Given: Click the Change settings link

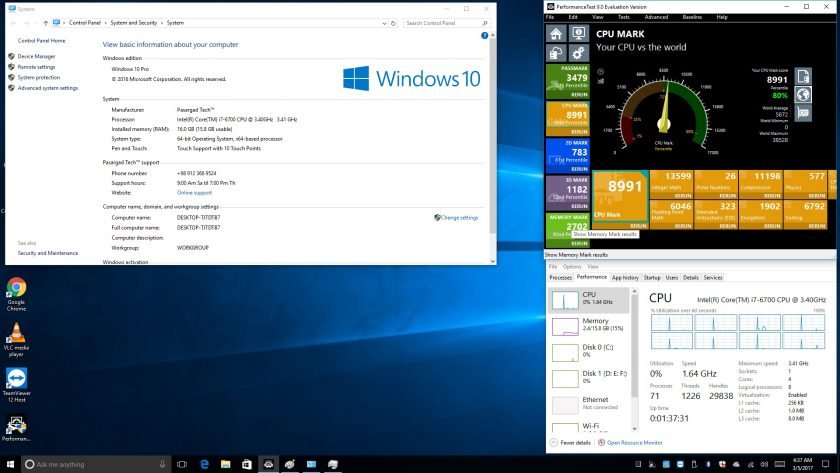Looking at the screenshot, I should 459,217.
